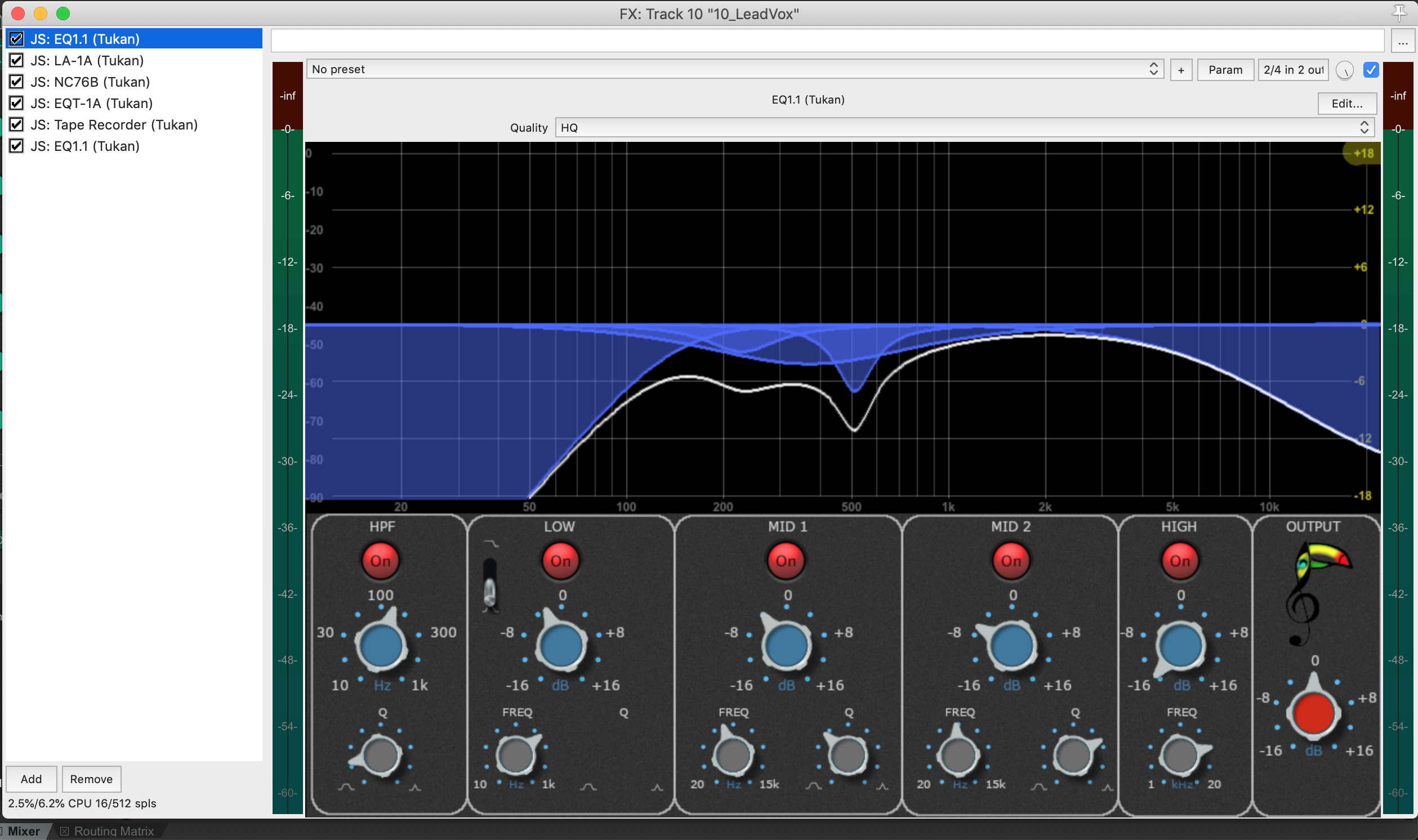
Task: Click the LOW band shelf switch
Action: [489, 586]
